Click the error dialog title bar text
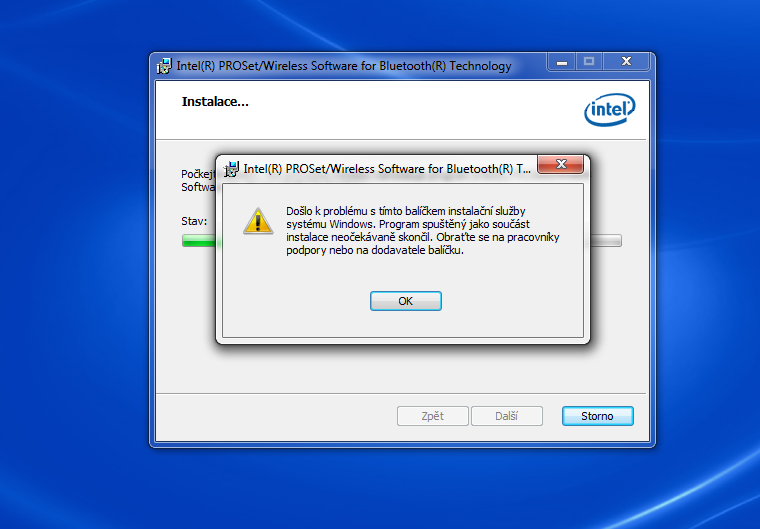Viewport: 760px width, 529px height. (387, 169)
